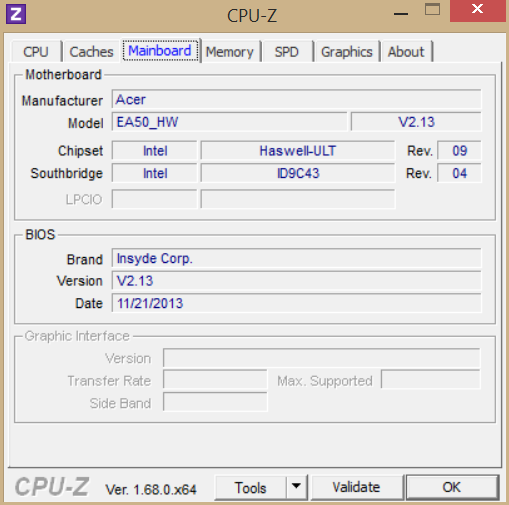Minimize the CPU-Z window

pos(401,14)
